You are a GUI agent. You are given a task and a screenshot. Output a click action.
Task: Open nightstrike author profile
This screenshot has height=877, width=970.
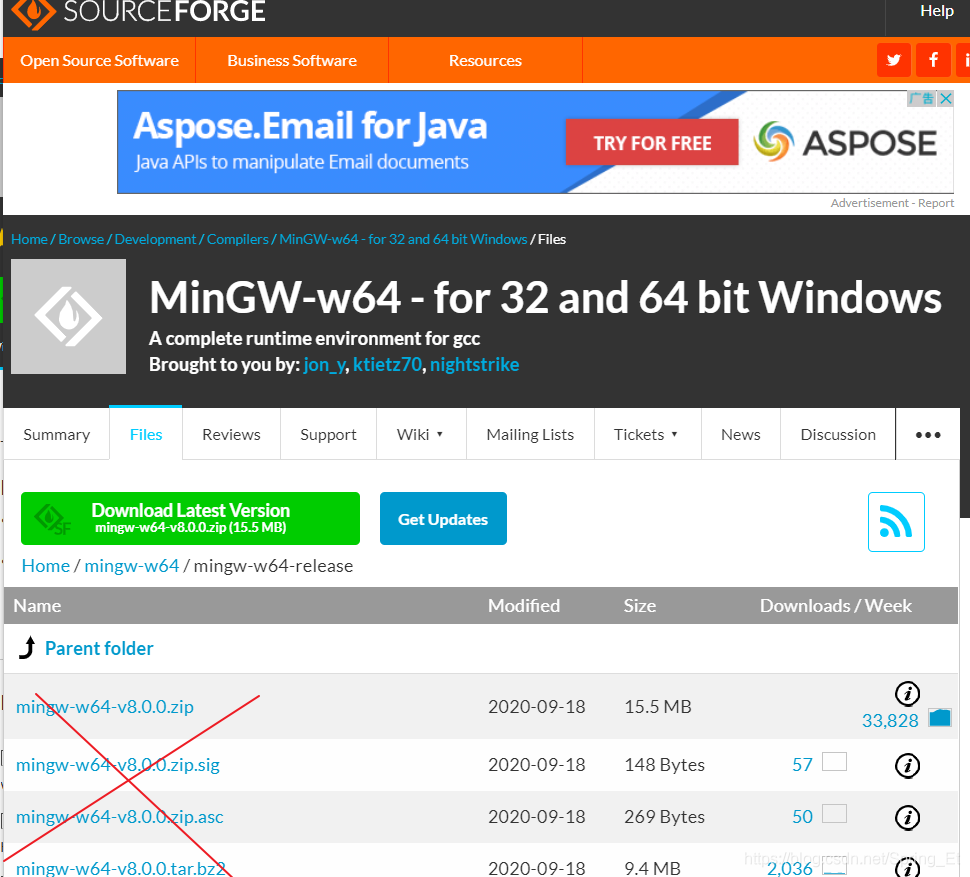[x=474, y=364]
